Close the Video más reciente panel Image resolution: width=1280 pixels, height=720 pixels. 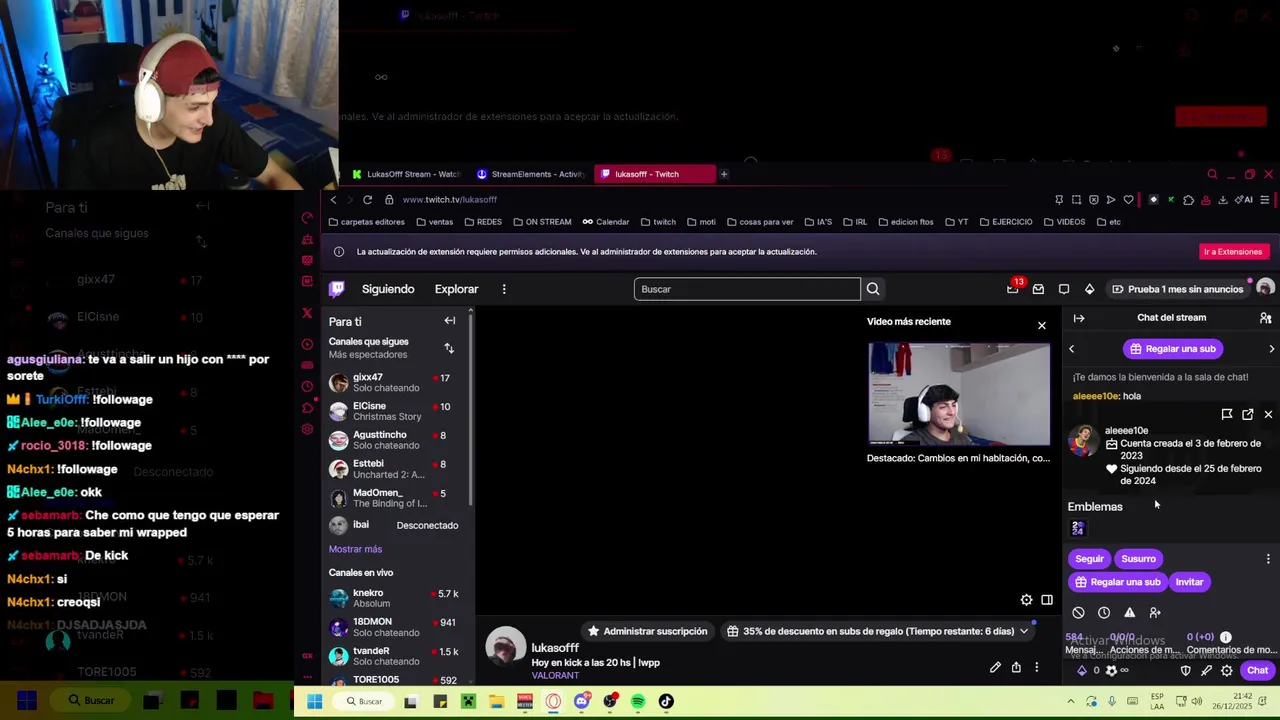click(1041, 325)
